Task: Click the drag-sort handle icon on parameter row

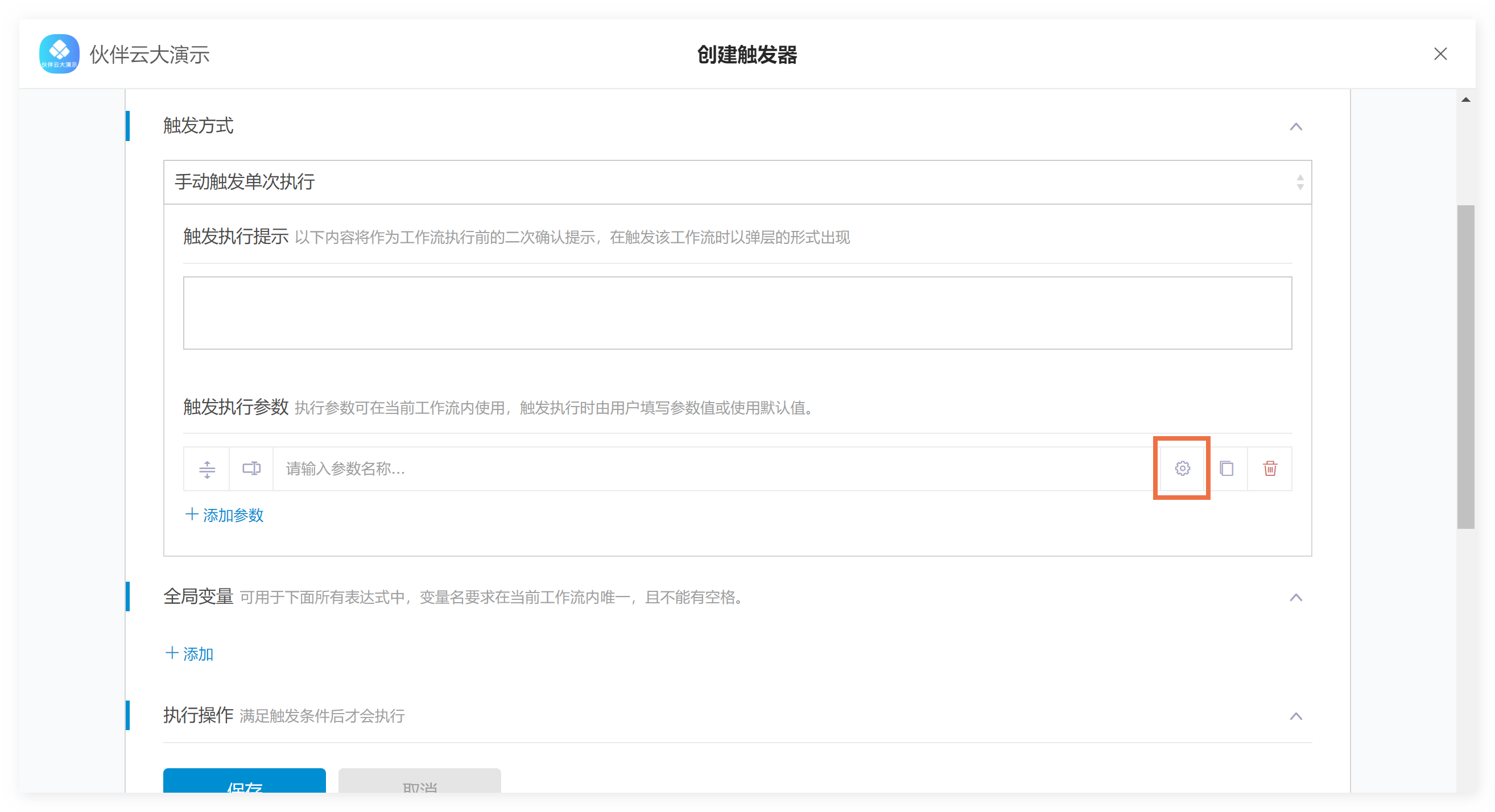Action: [x=207, y=469]
